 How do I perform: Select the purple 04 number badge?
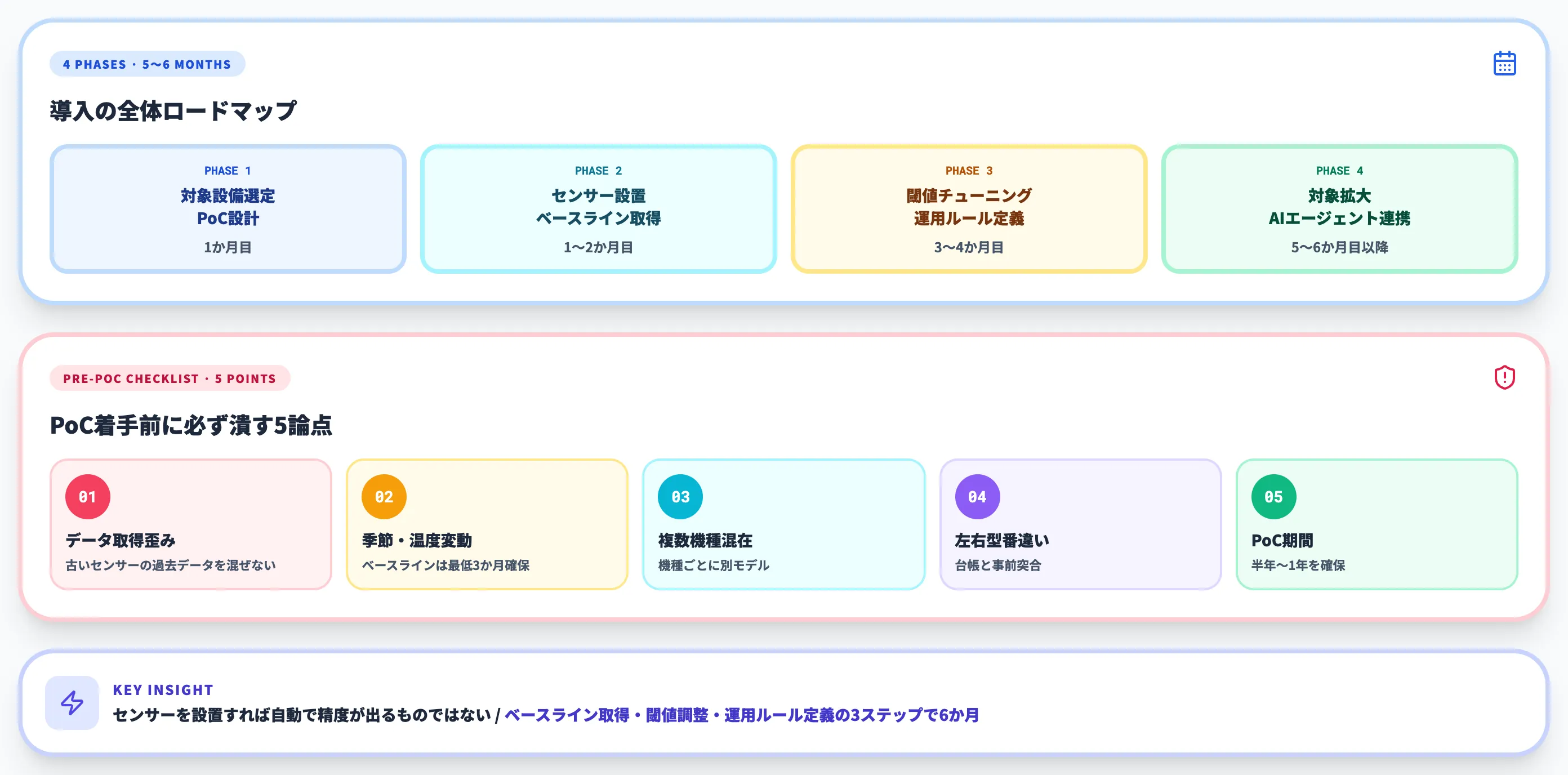977,497
